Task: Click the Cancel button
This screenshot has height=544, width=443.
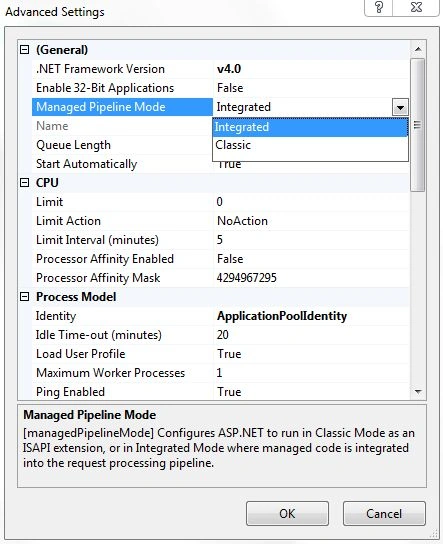Action: [x=384, y=513]
